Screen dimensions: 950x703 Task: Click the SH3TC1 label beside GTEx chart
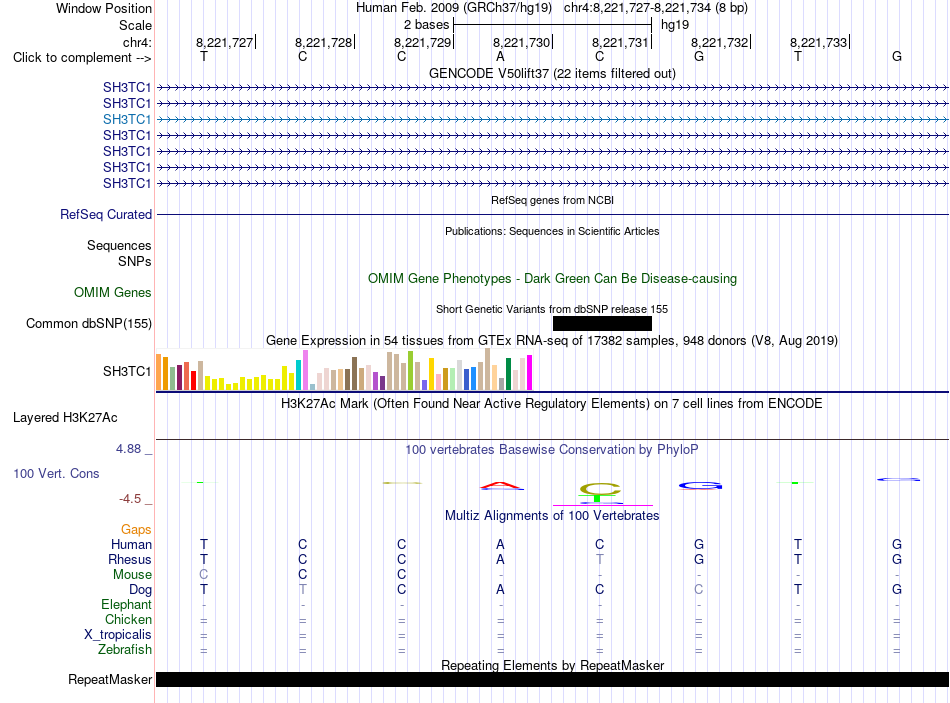click(127, 371)
